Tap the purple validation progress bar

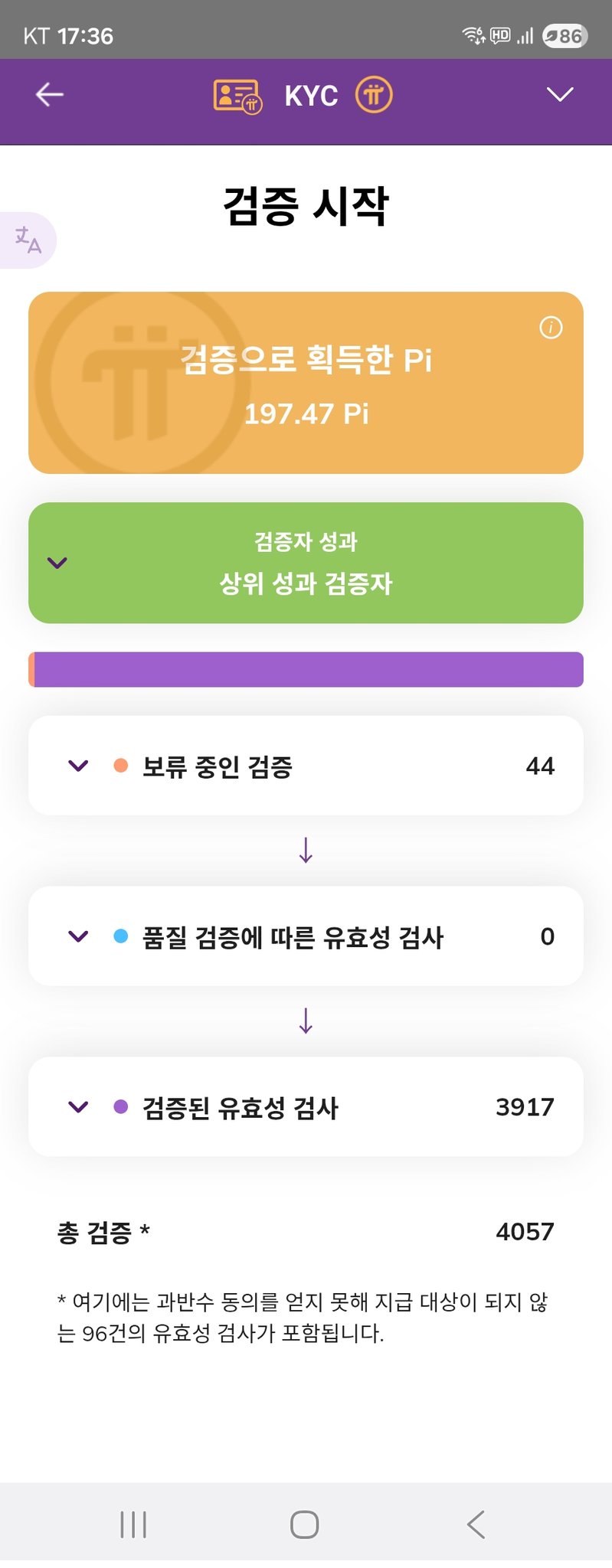tap(306, 670)
